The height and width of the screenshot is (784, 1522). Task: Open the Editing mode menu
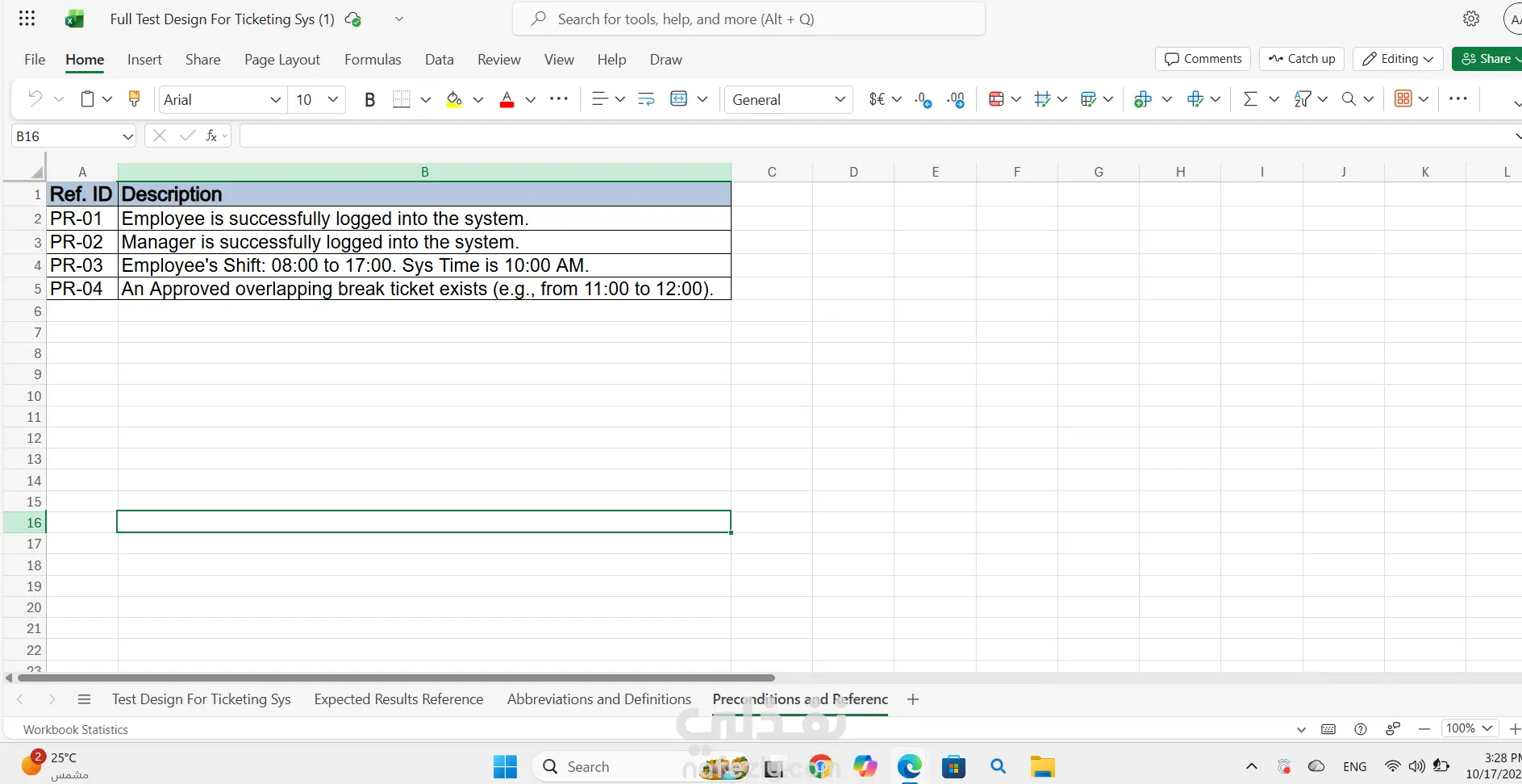click(x=1398, y=59)
